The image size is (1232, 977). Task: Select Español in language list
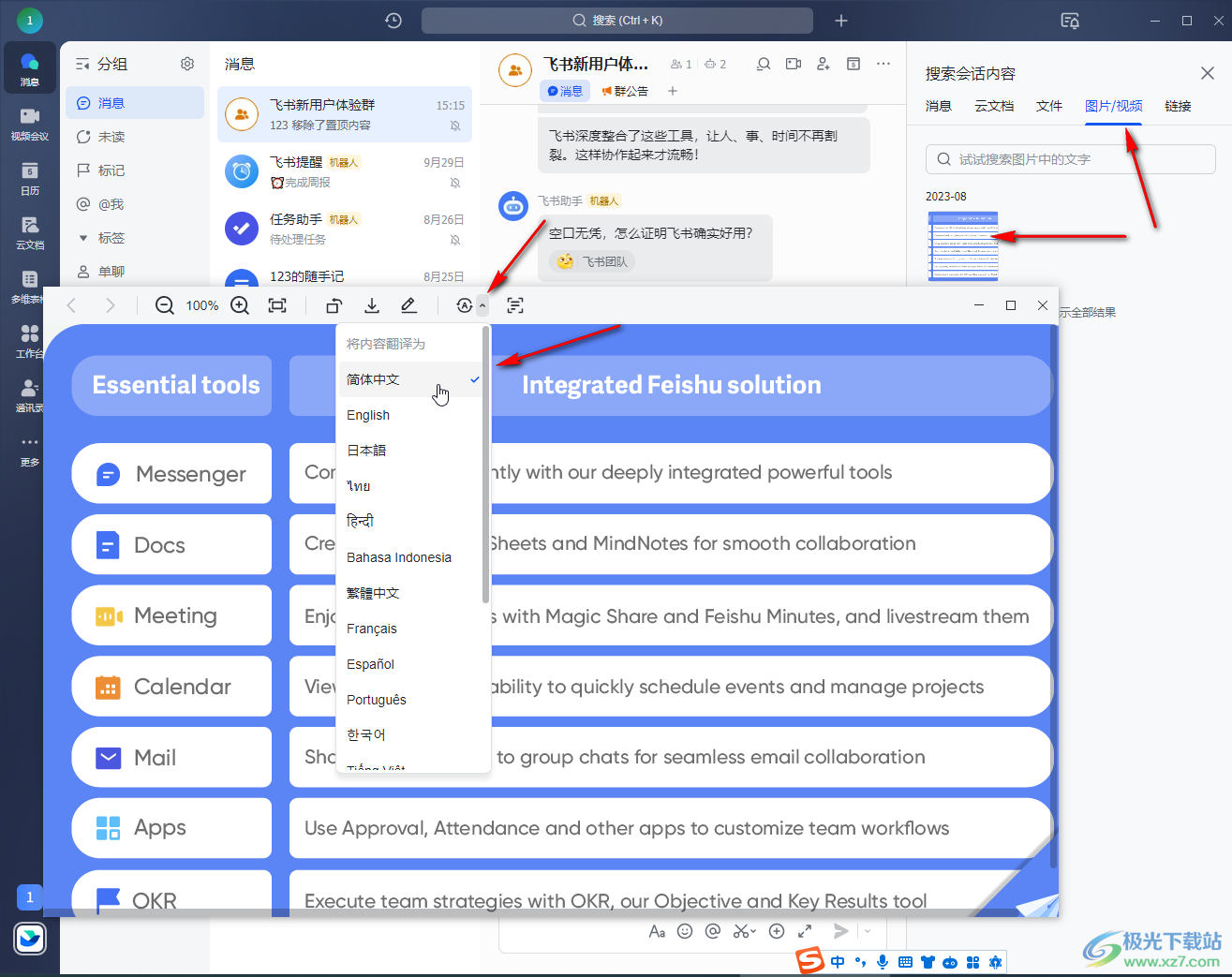(412, 664)
